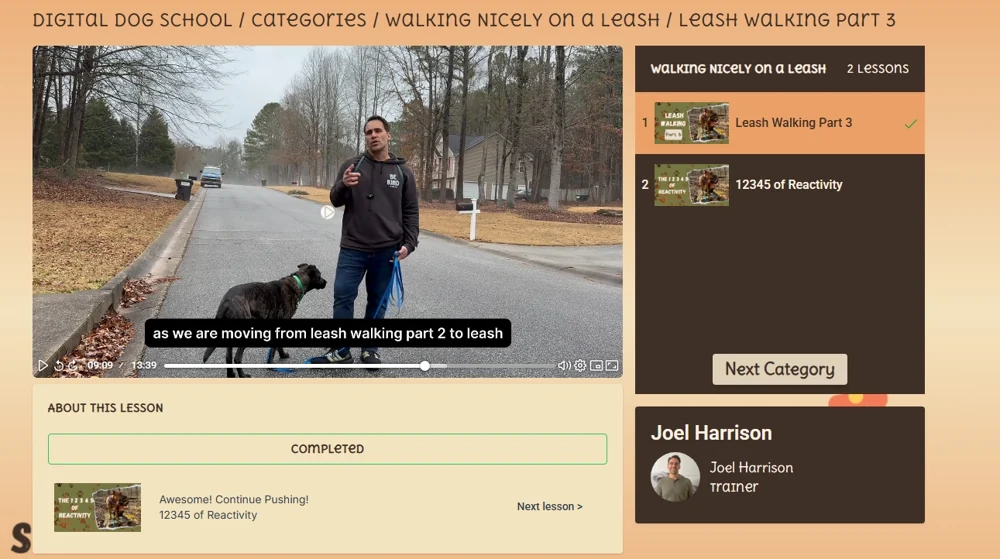Enable picture-in-picture mode
Image resolution: width=1000 pixels, height=559 pixels.
(596, 365)
